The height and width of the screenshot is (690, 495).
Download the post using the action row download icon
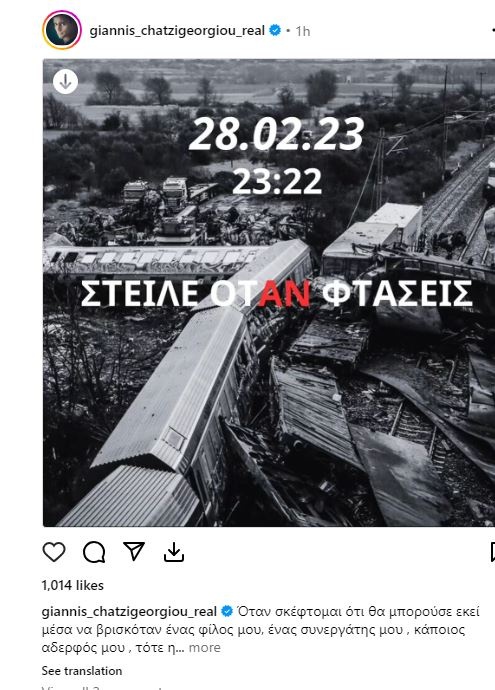click(x=174, y=552)
